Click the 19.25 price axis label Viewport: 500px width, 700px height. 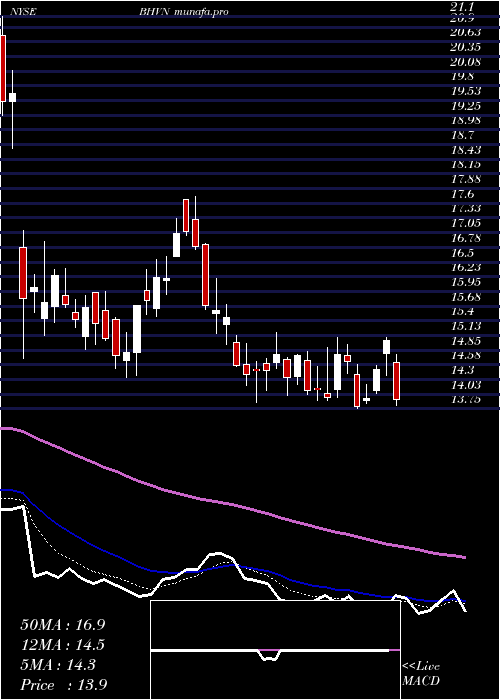[x=466, y=106]
